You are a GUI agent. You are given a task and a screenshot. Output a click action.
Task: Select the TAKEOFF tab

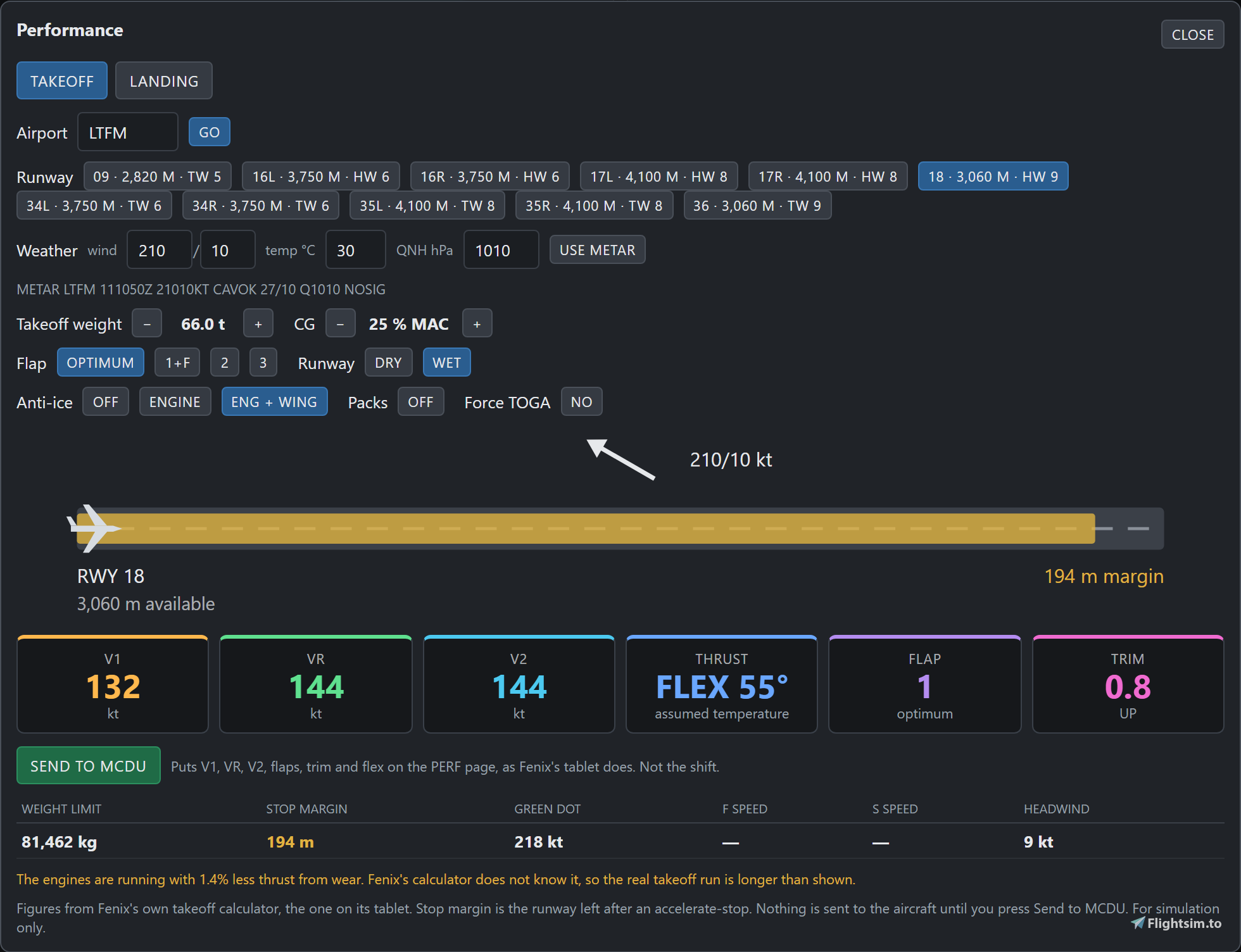tap(62, 81)
